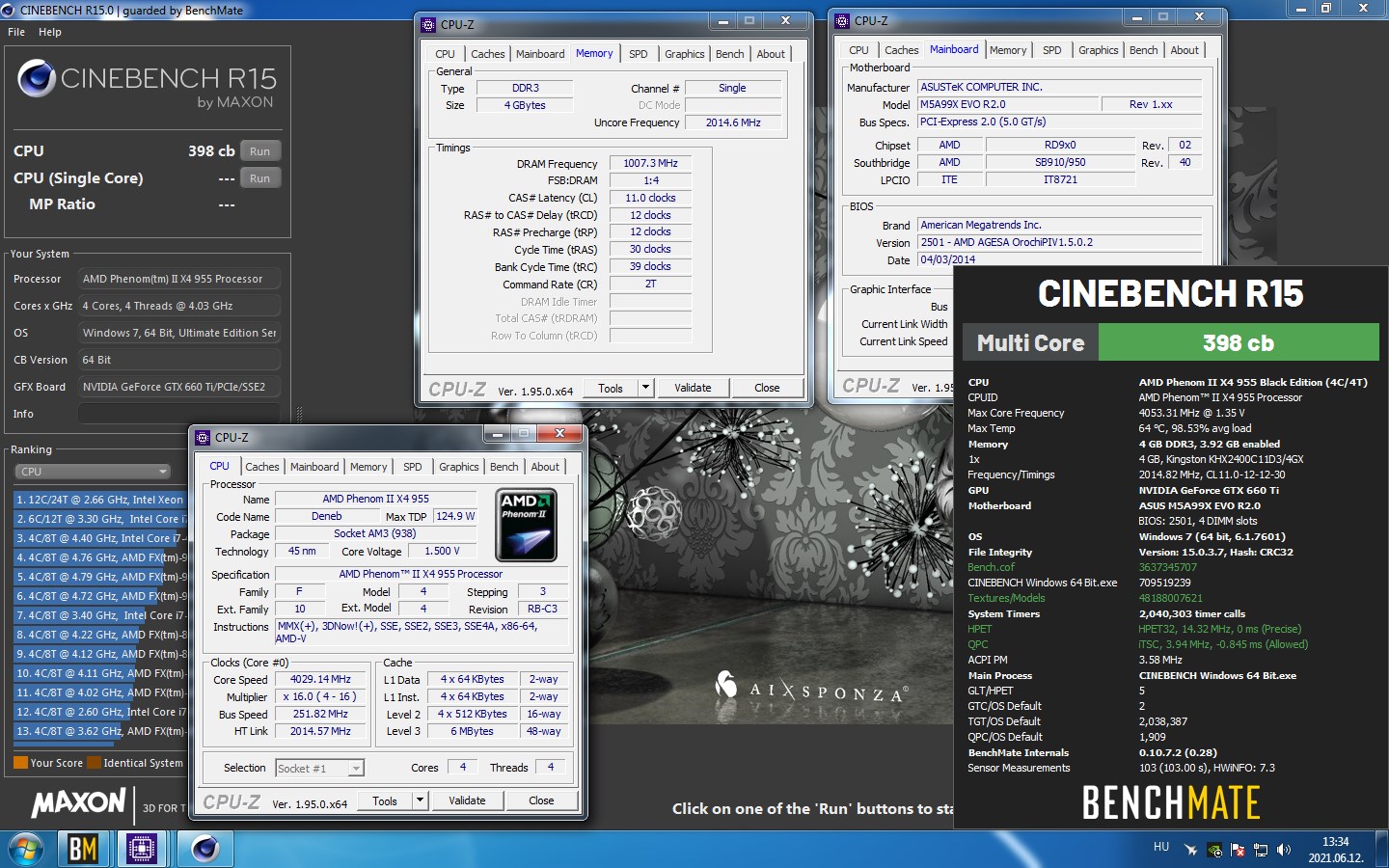This screenshot has height=868, width=1389.
Task: Switch to CPU tab in Mainboard CPU-Z window
Action: (x=858, y=50)
